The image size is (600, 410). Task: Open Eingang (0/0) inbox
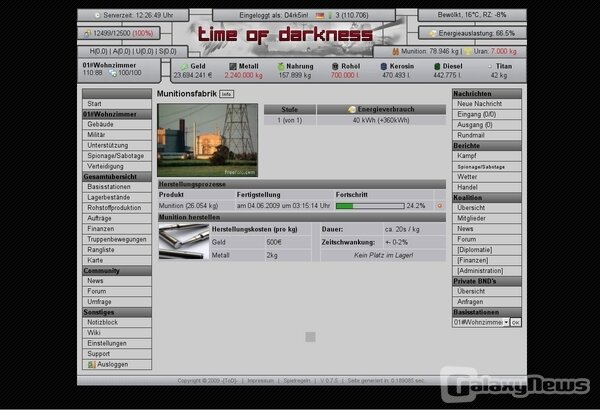[487, 114]
